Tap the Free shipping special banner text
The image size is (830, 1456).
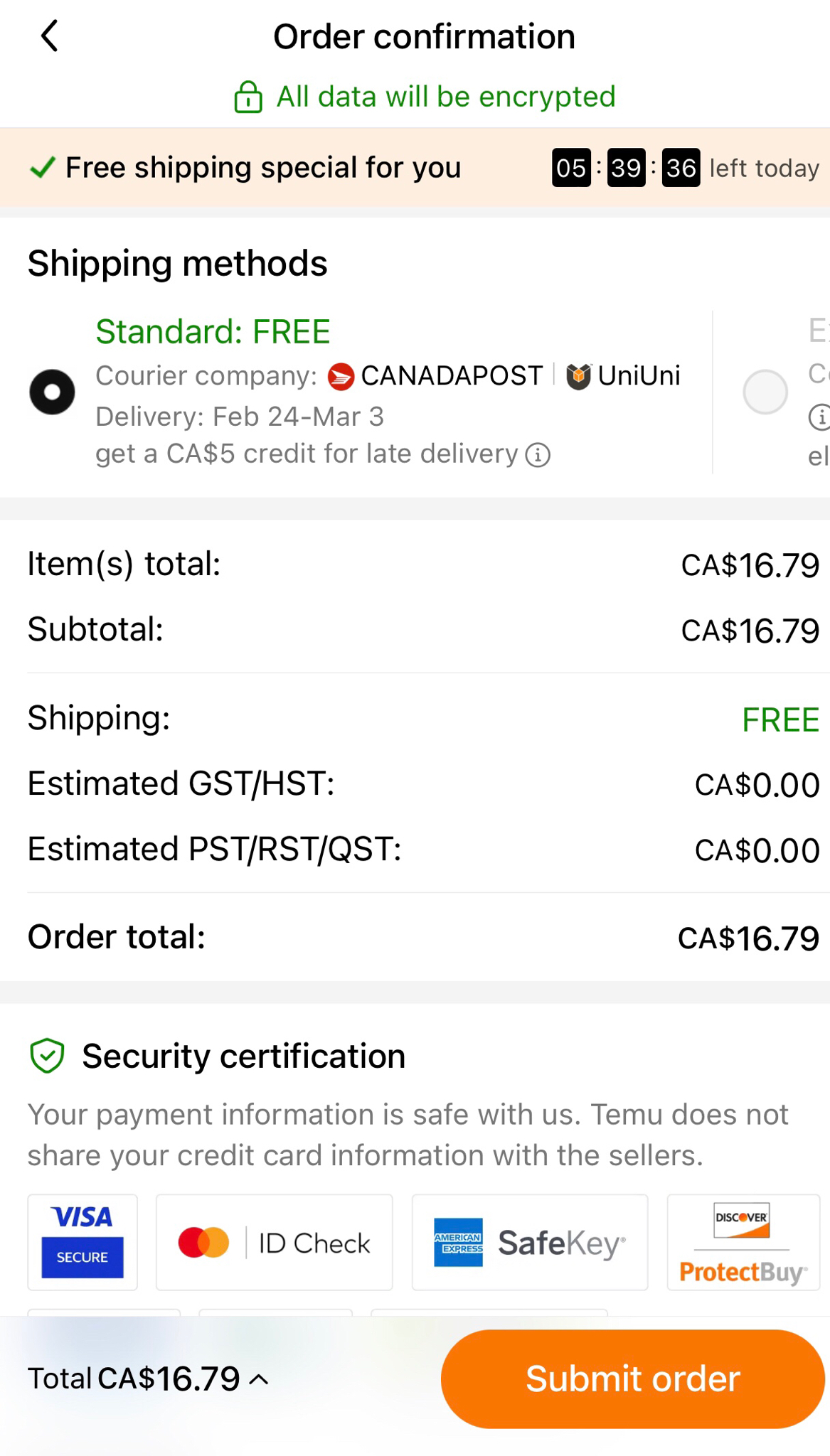pyautogui.click(x=263, y=168)
